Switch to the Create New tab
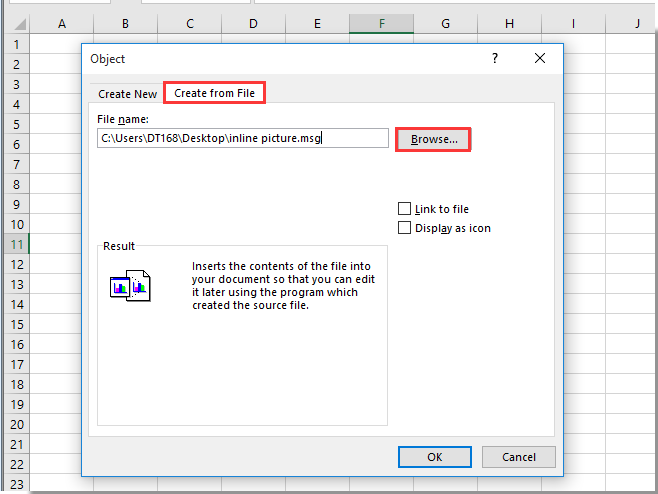The height and width of the screenshot is (494, 658). pos(127,94)
